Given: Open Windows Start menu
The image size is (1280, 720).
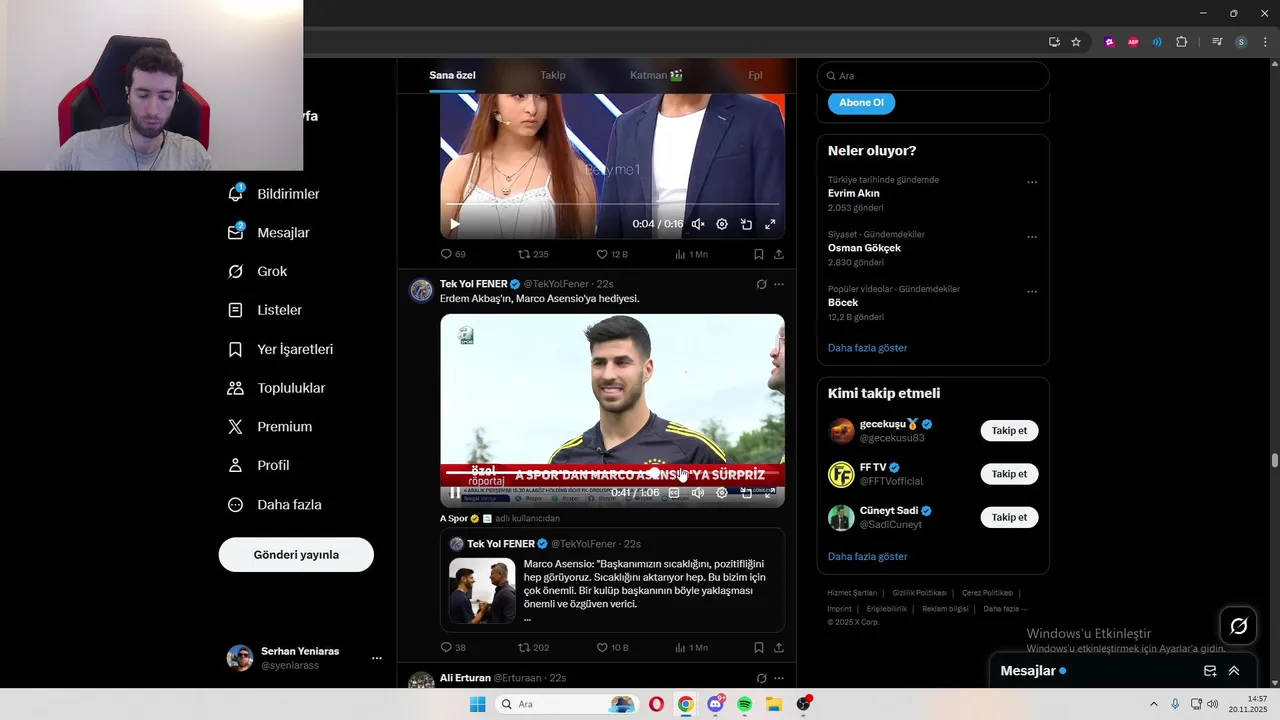Looking at the screenshot, I should coord(478,704).
